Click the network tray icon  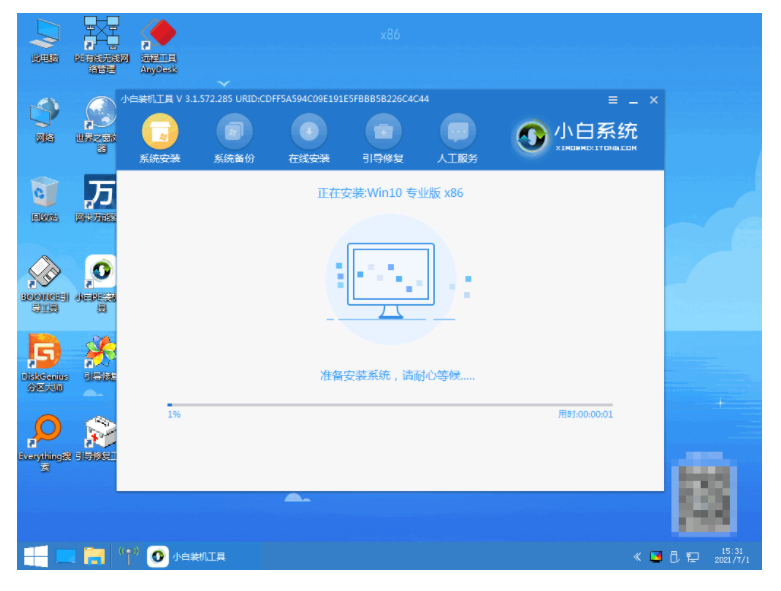pos(692,557)
